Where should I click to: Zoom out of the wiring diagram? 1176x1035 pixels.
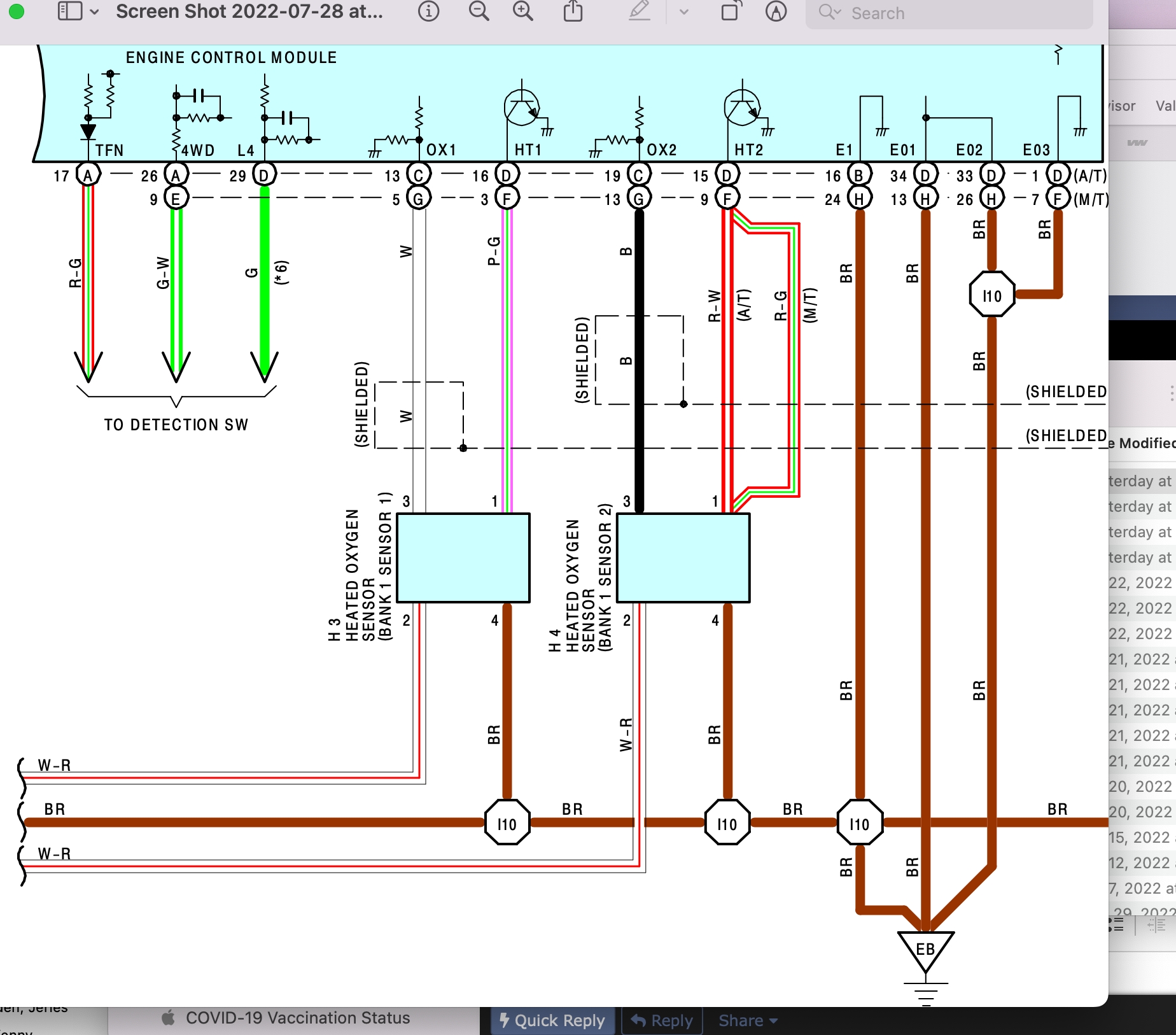[479, 11]
